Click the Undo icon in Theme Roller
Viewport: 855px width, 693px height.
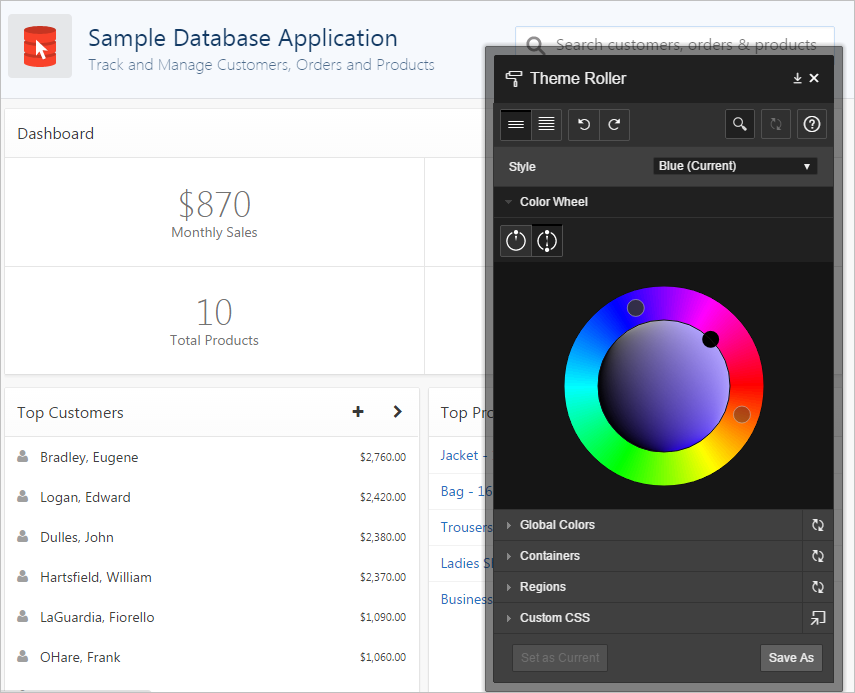tap(584, 125)
